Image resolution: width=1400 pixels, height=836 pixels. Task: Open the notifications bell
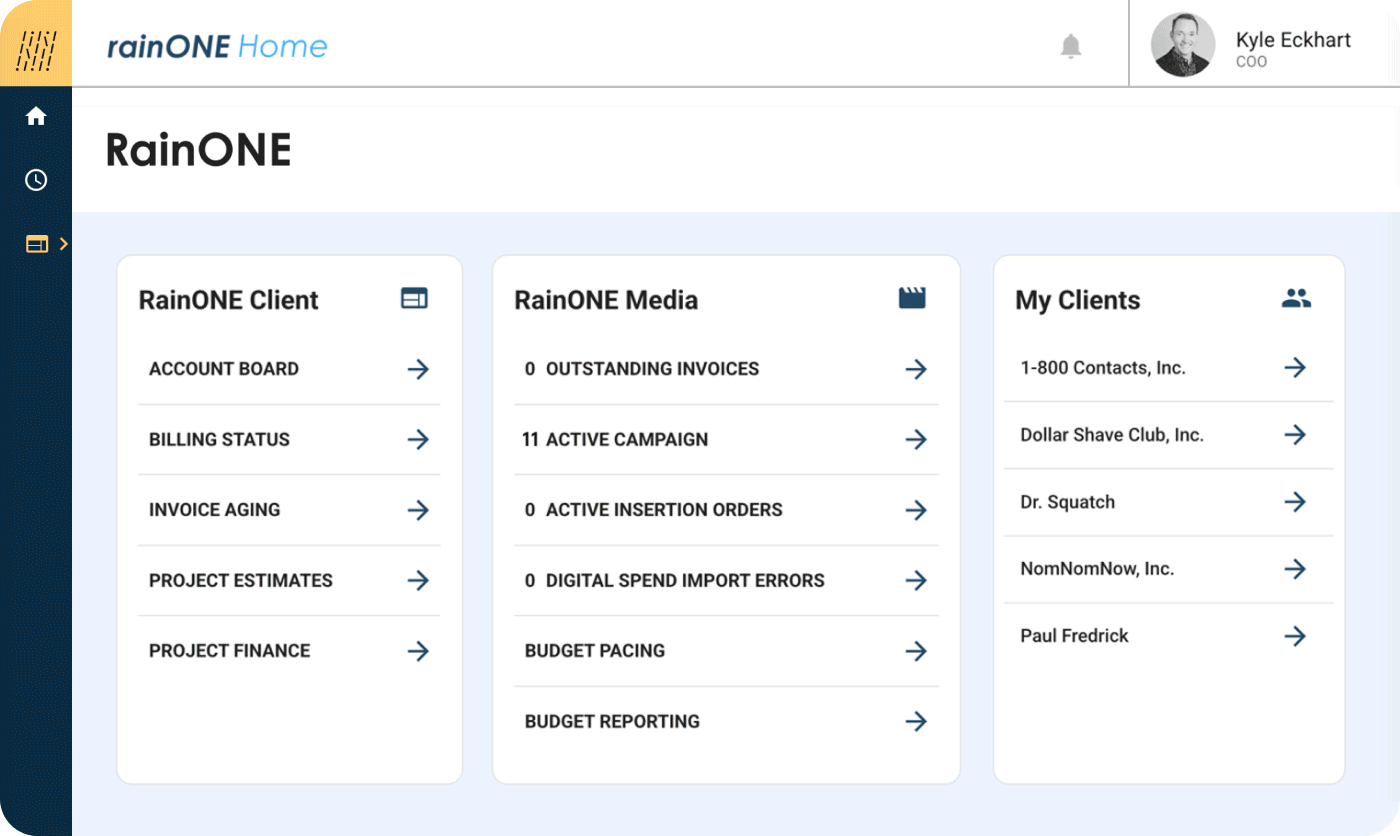(1071, 46)
